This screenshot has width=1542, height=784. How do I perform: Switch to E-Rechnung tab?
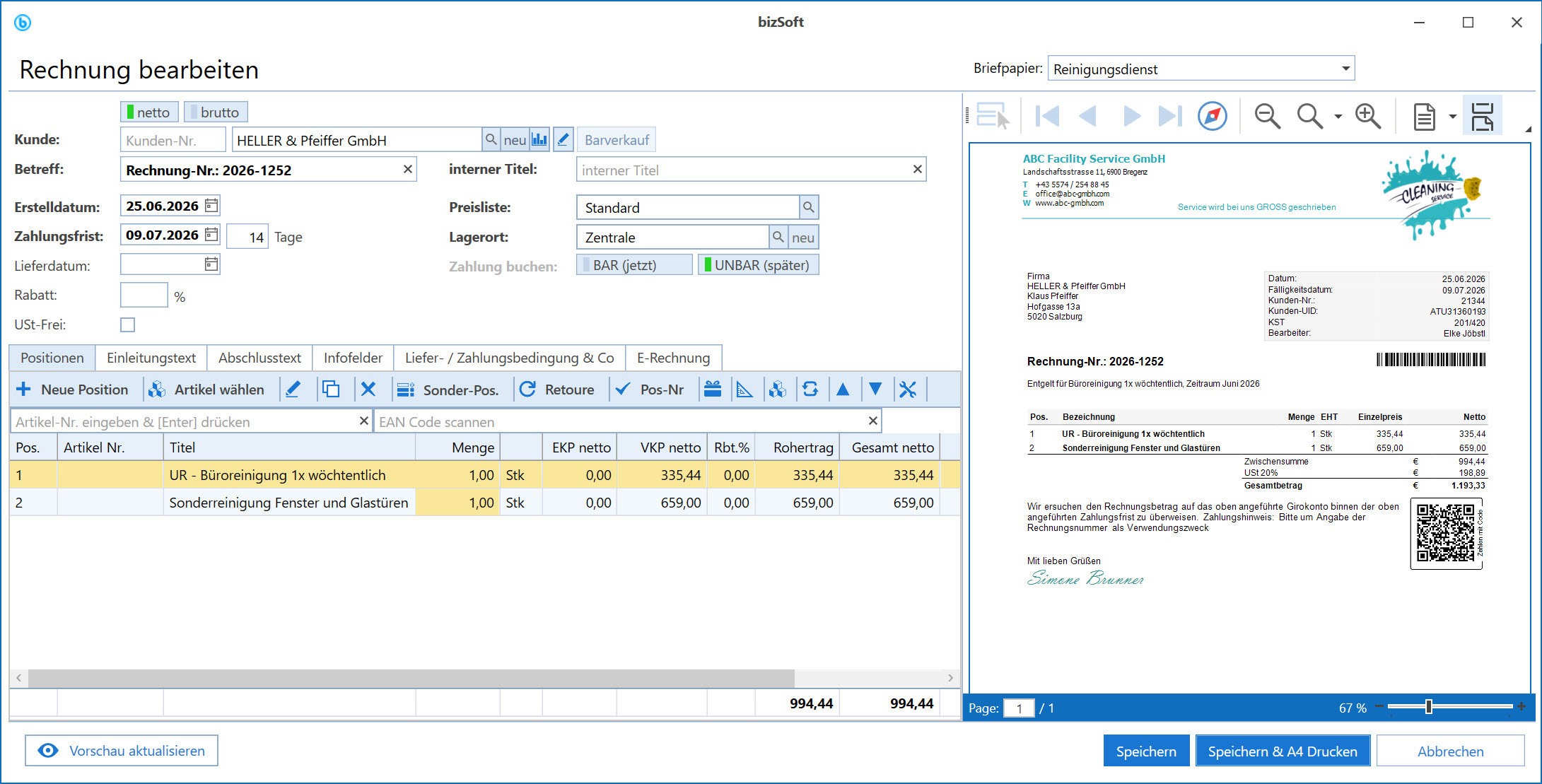tap(673, 358)
